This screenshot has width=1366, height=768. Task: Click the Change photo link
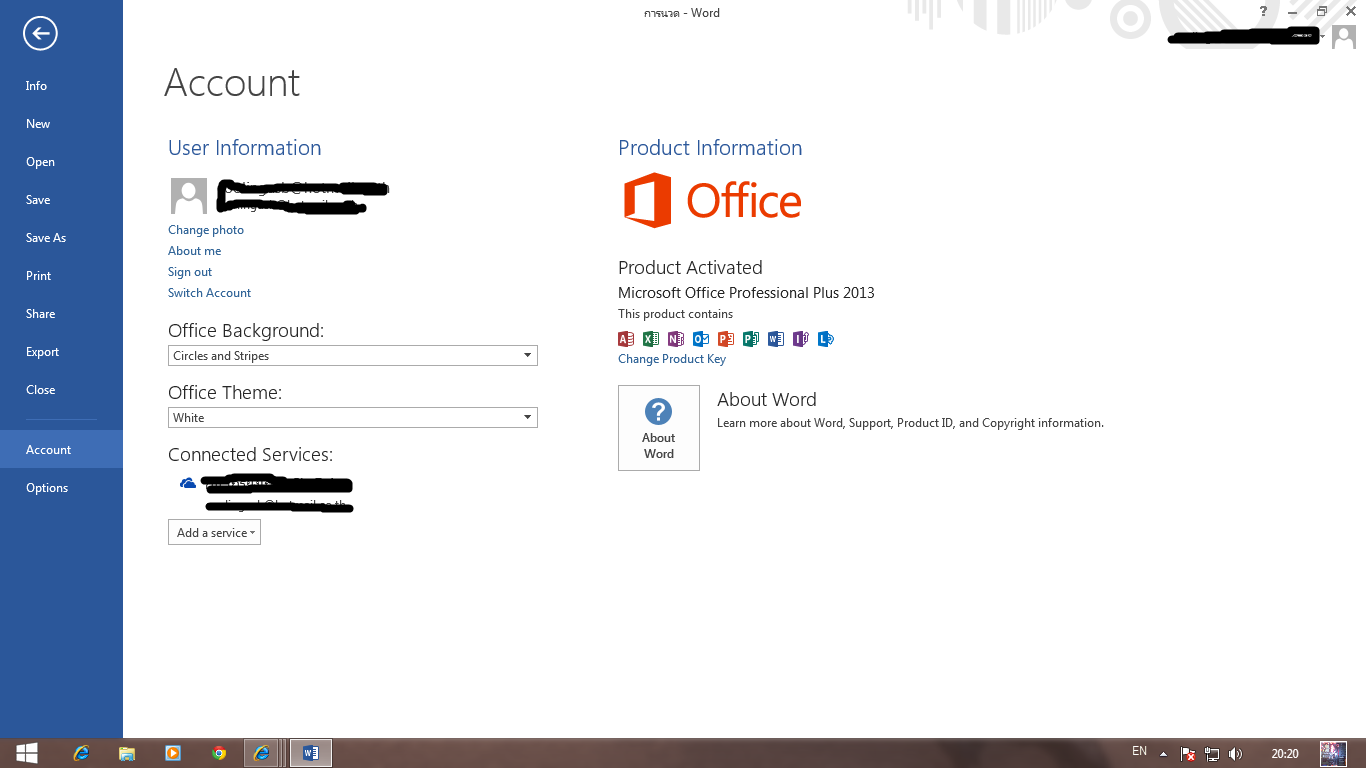[x=206, y=230]
